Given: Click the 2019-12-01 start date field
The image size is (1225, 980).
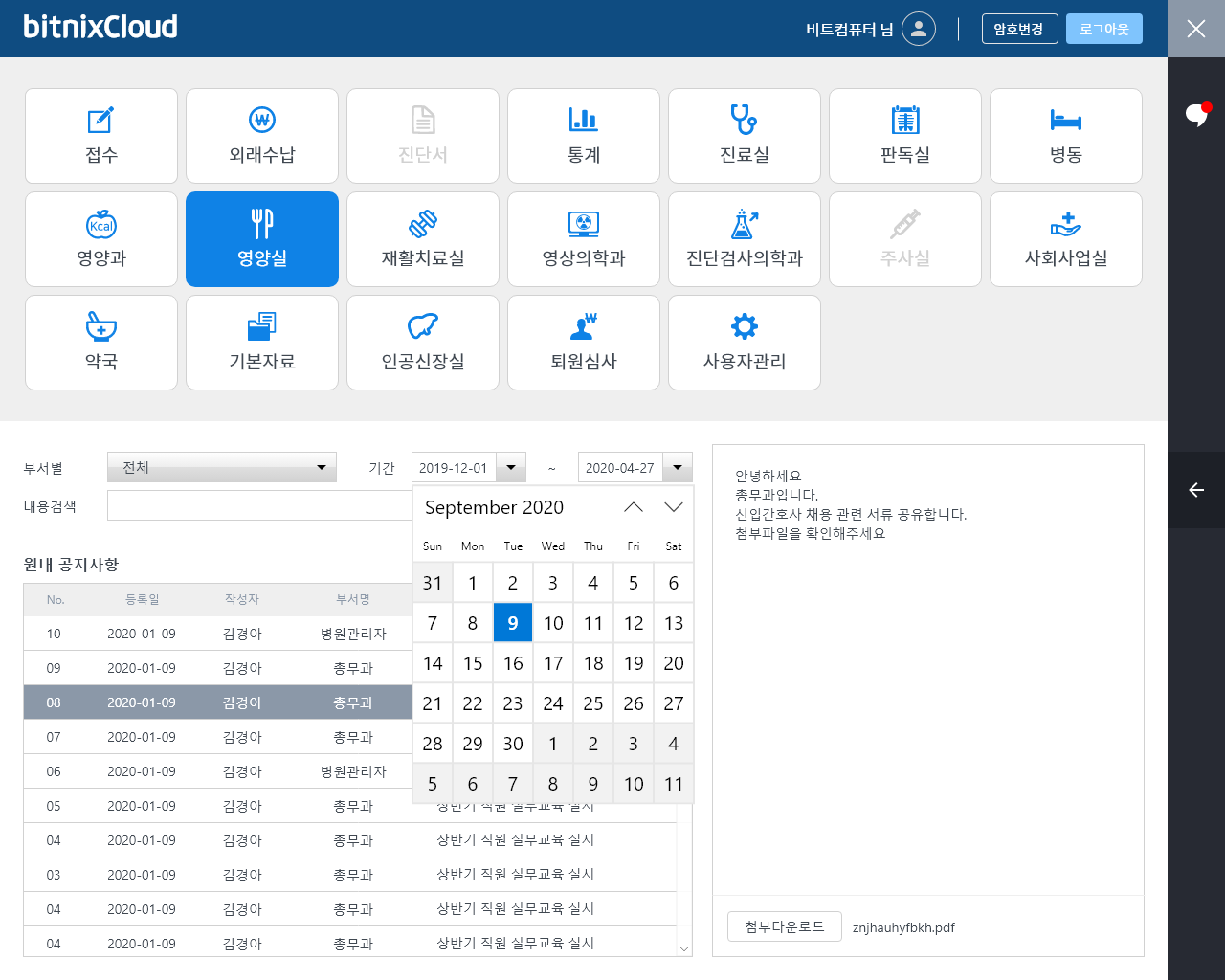Looking at the screenshot, I should 455,468.
